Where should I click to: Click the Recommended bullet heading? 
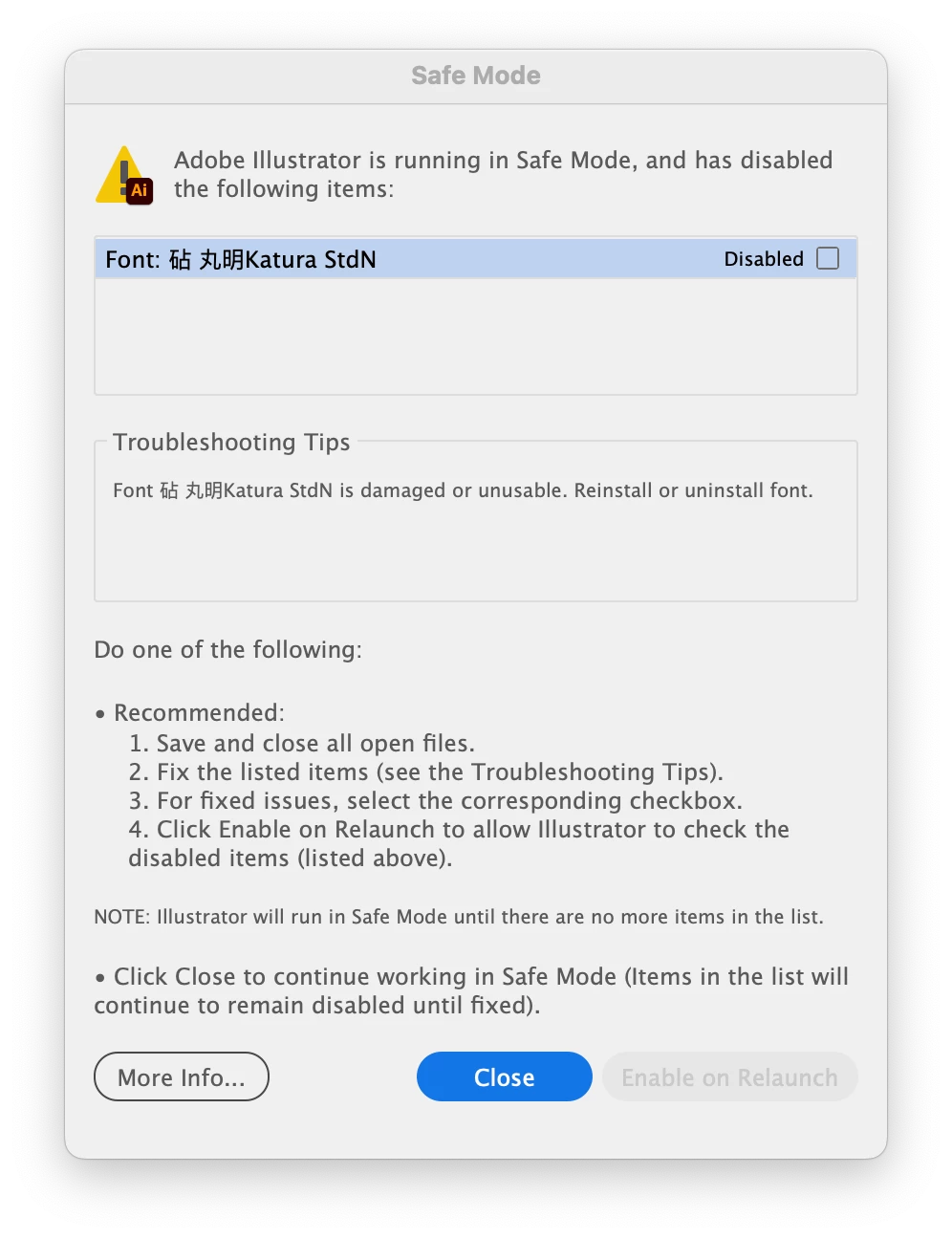click(x=190, y=712)
